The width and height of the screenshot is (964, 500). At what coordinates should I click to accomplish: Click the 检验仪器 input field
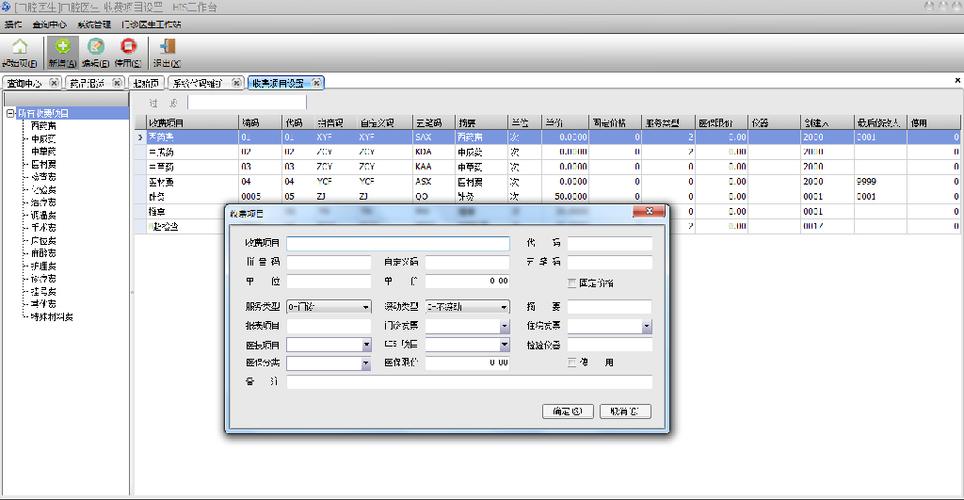click(609, 345)
